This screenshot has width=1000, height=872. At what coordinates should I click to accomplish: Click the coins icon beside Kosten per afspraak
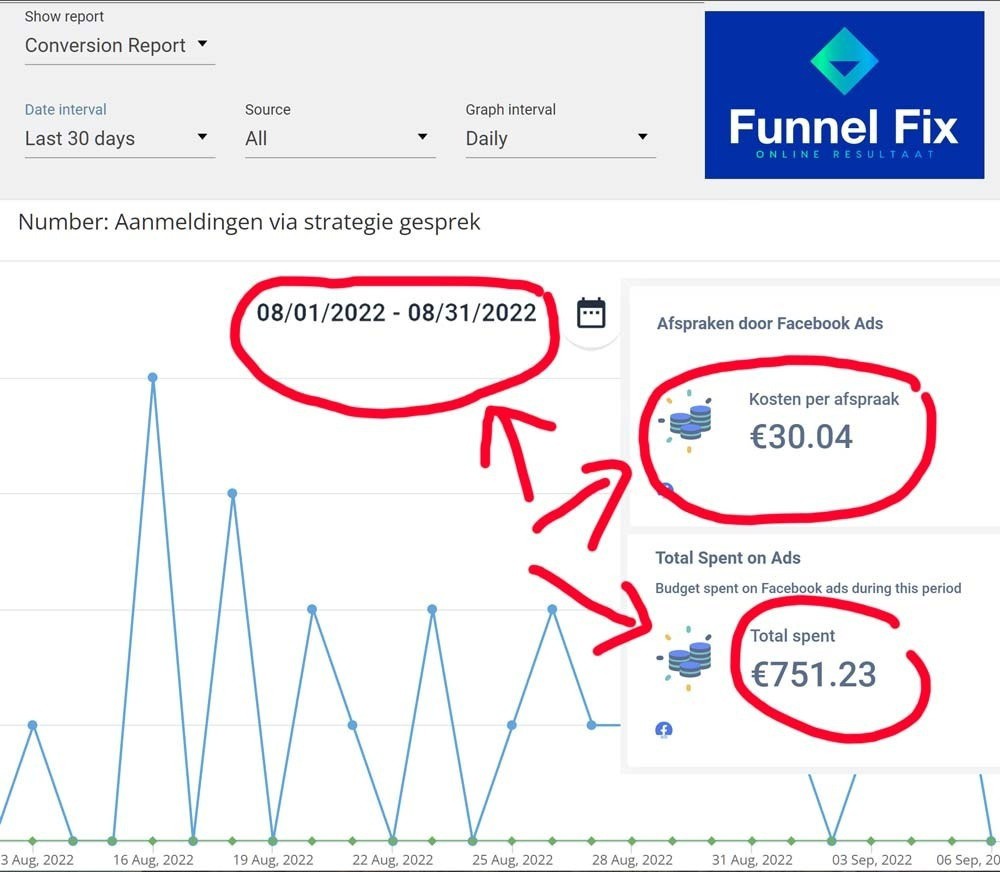687,422
